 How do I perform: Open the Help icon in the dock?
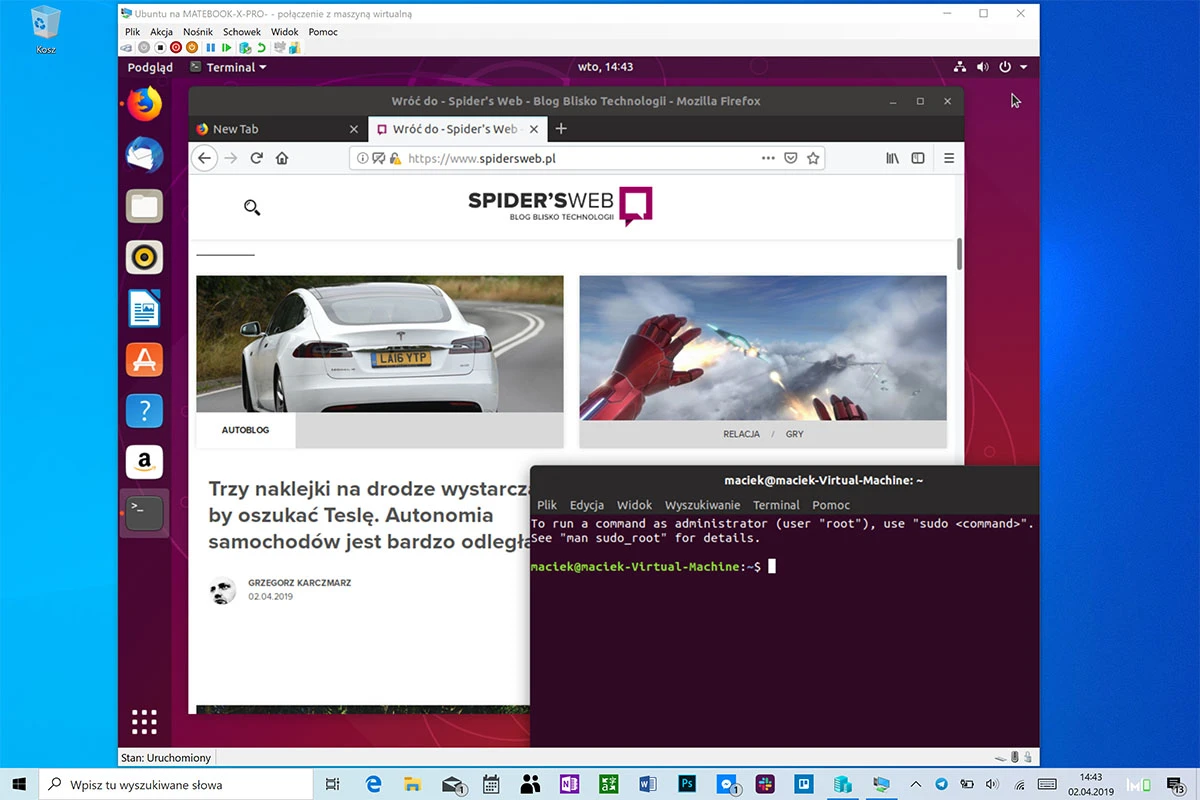(145, 410)
